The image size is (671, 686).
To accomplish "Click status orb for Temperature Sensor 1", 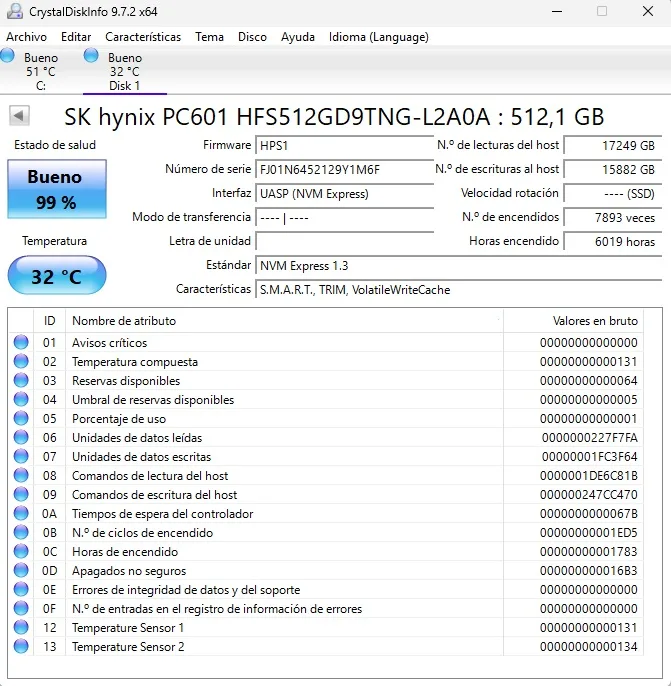I will tap(21, 627).
